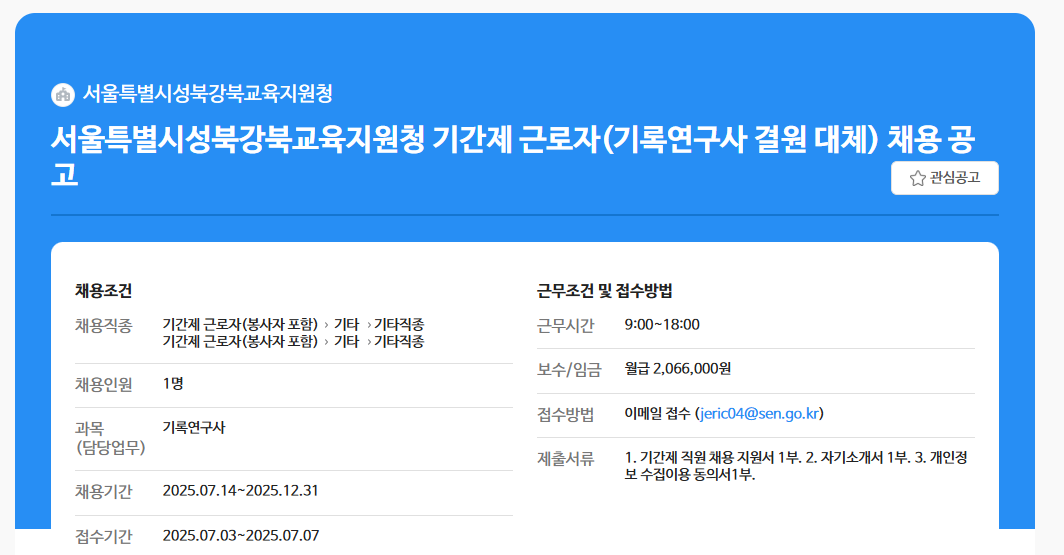This screenshot has height=555, width=1064.
Task: Click the second 기간제 근로자 › 기타 › 기타직종 line
Action: point(293,341)
